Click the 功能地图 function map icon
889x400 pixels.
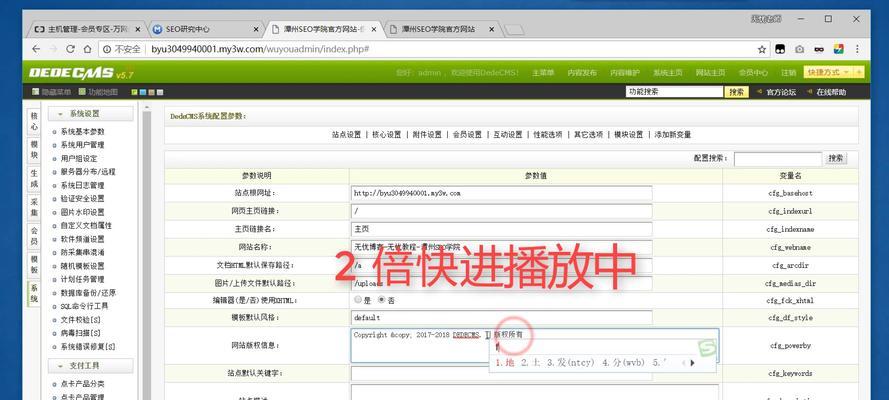click(x=82, y=91)
